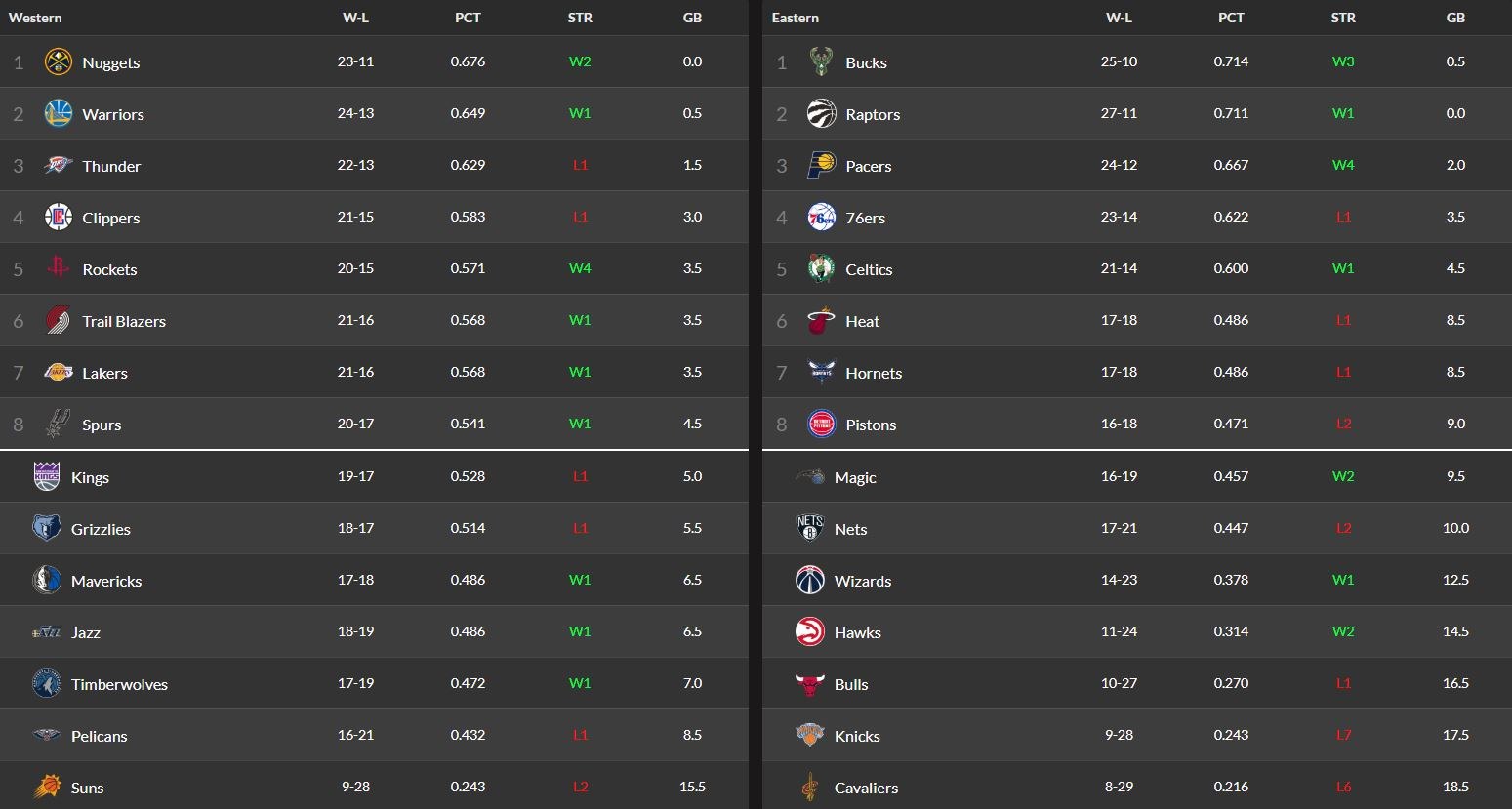Open the Celtics team link
This screenshot has height=809, width=1512.
[869, 269]
